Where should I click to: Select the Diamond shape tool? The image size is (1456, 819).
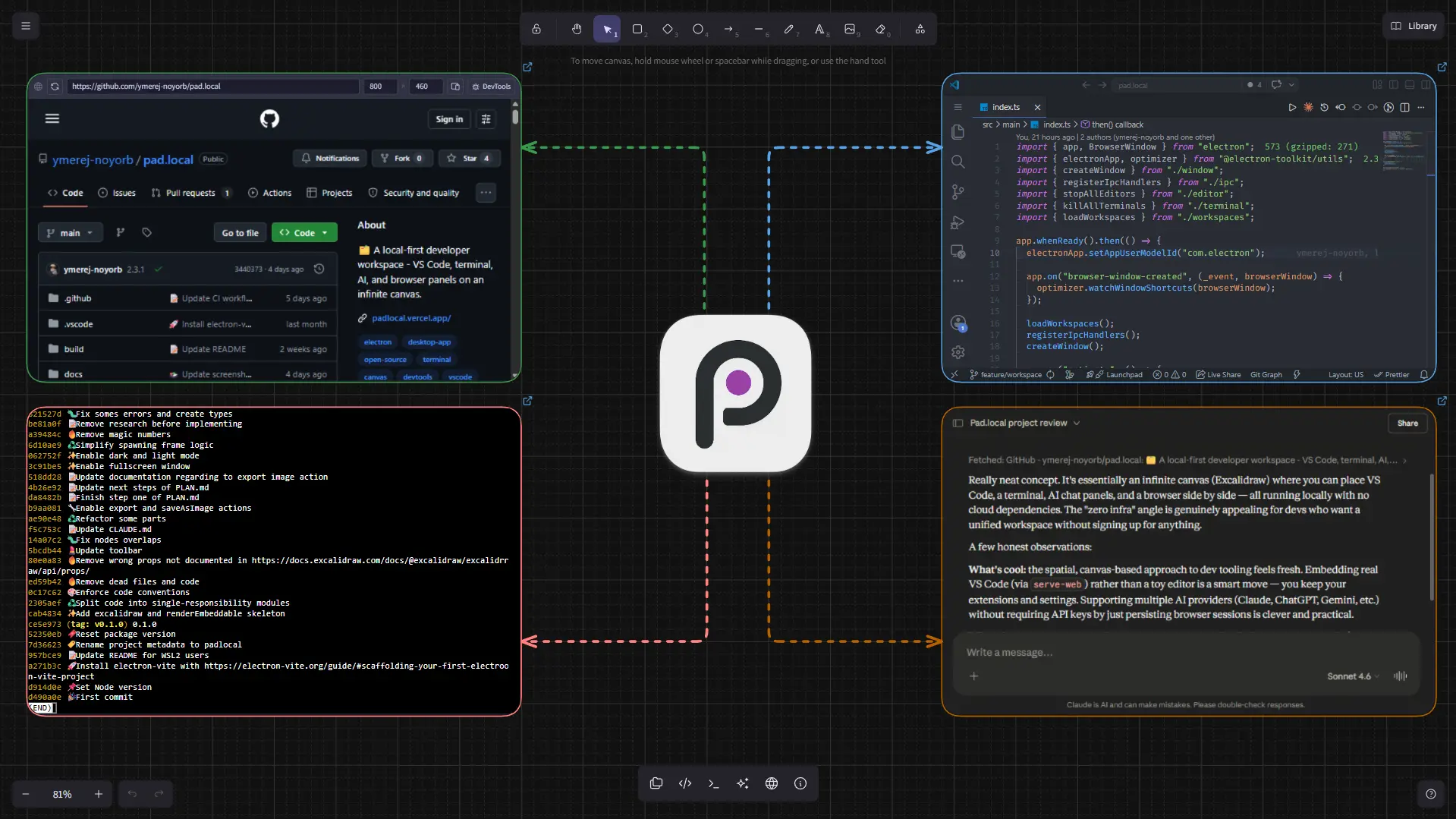668,29
